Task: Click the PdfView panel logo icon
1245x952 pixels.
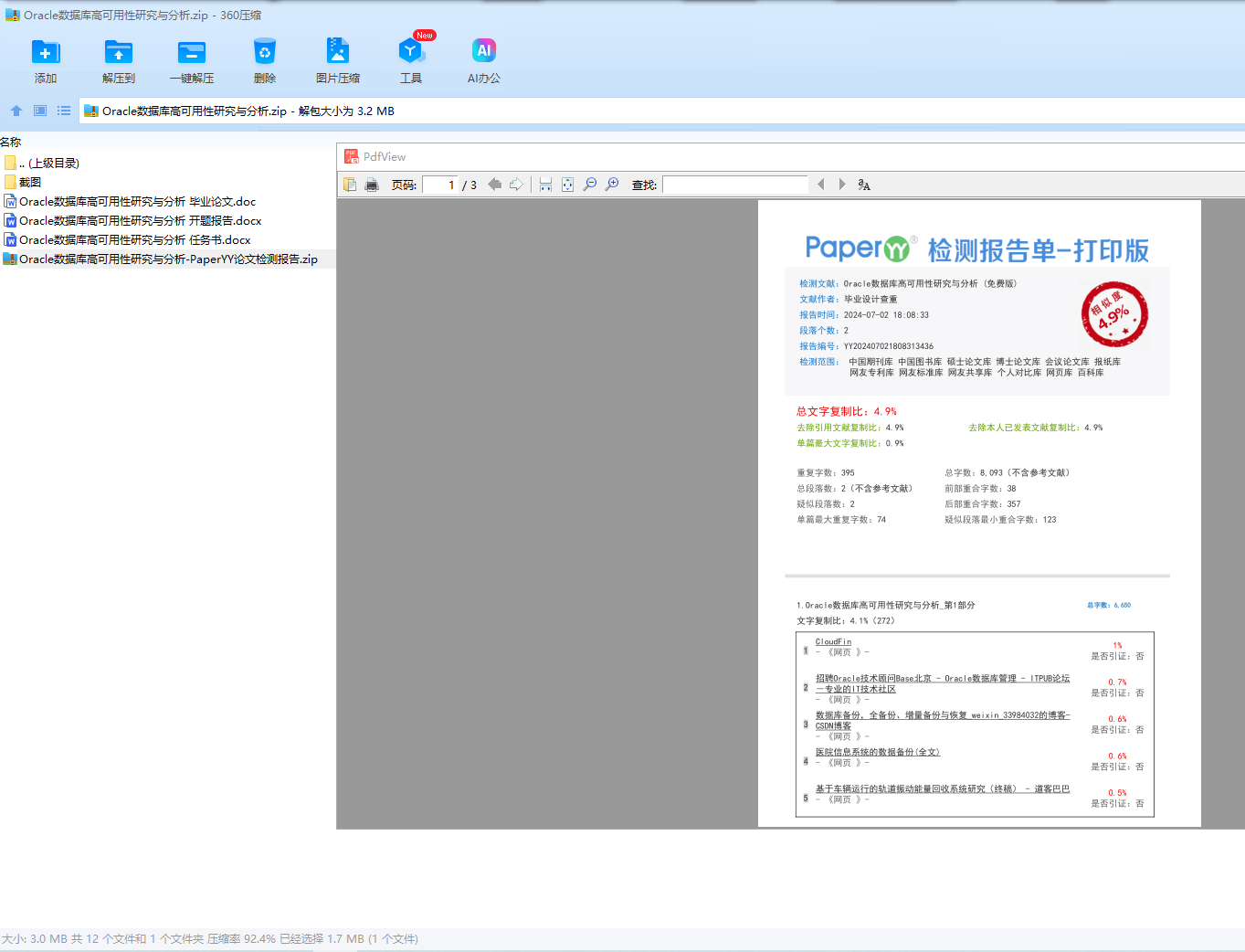Action: click(351, 156)
